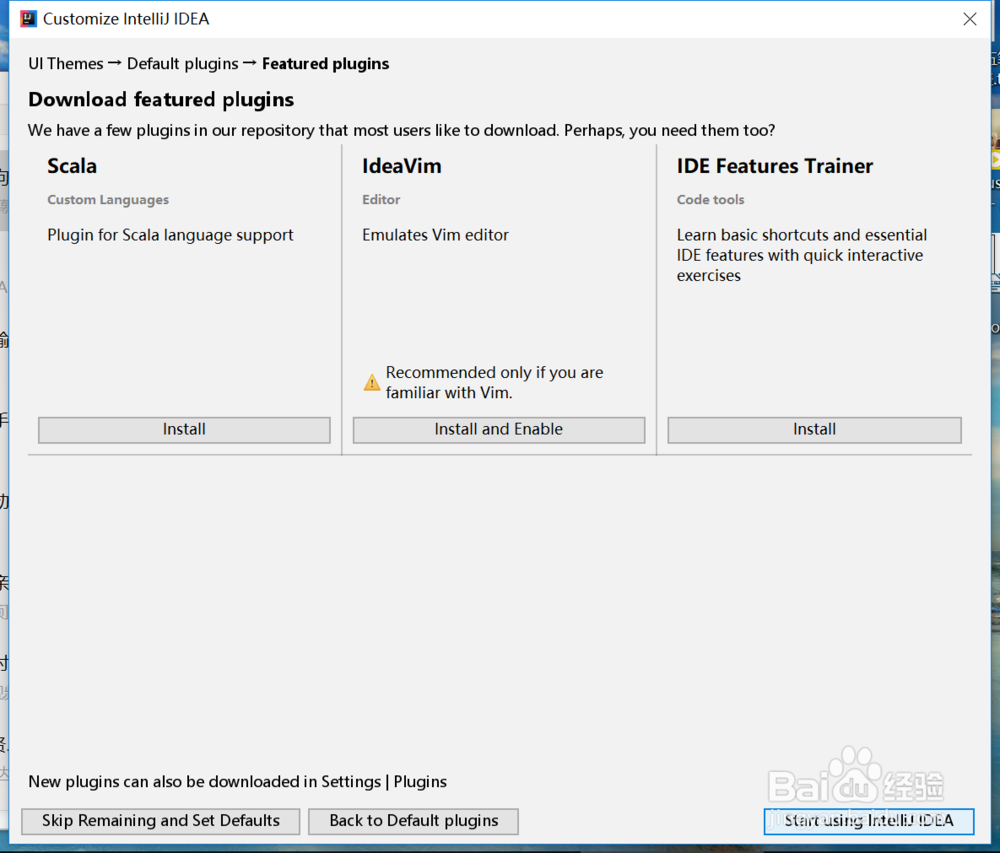Click Install and Enable for IdeaVim

499,430
